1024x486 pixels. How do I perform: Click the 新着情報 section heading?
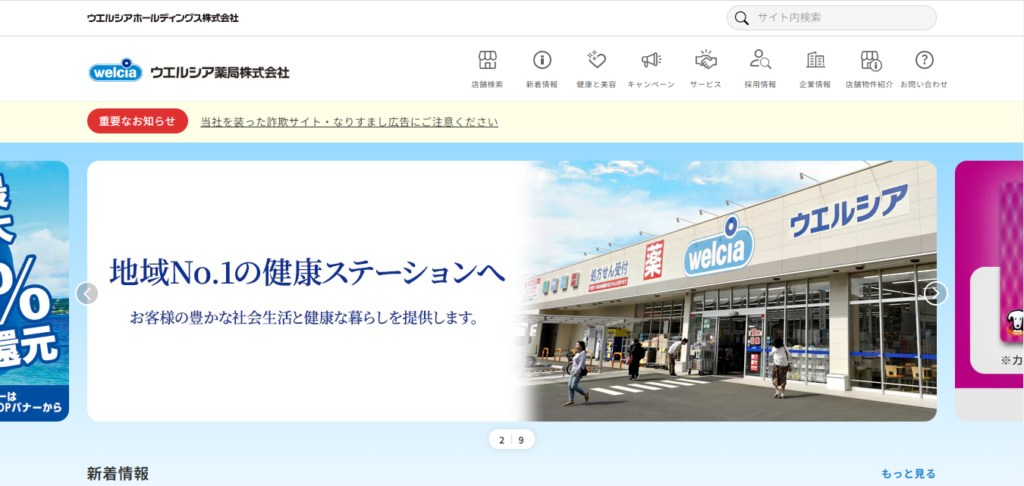(x=118, y=474)
